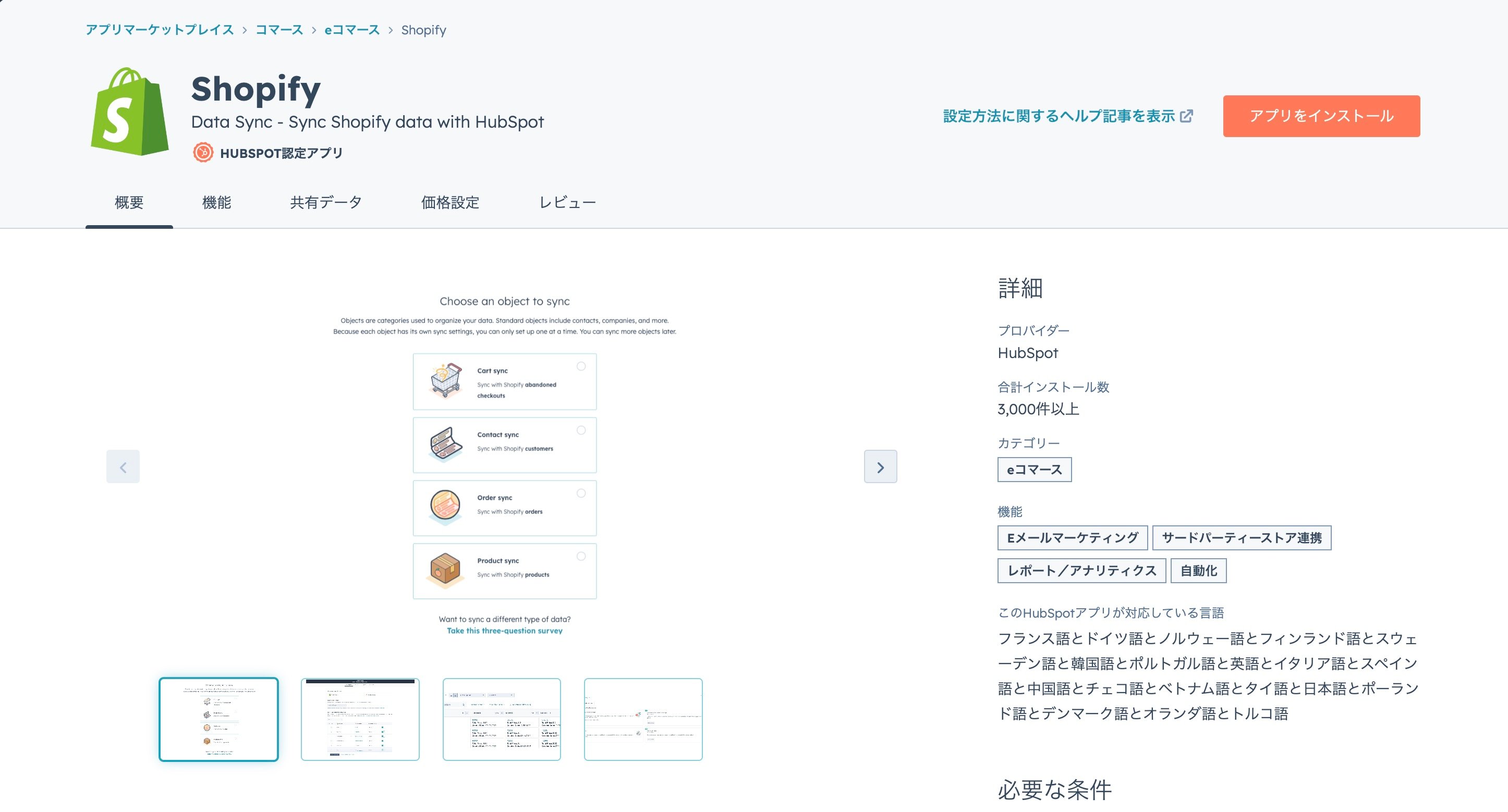The image size is (1508, 812).
Task: Click the Product sync box illustration
Action: pos(445,570)
